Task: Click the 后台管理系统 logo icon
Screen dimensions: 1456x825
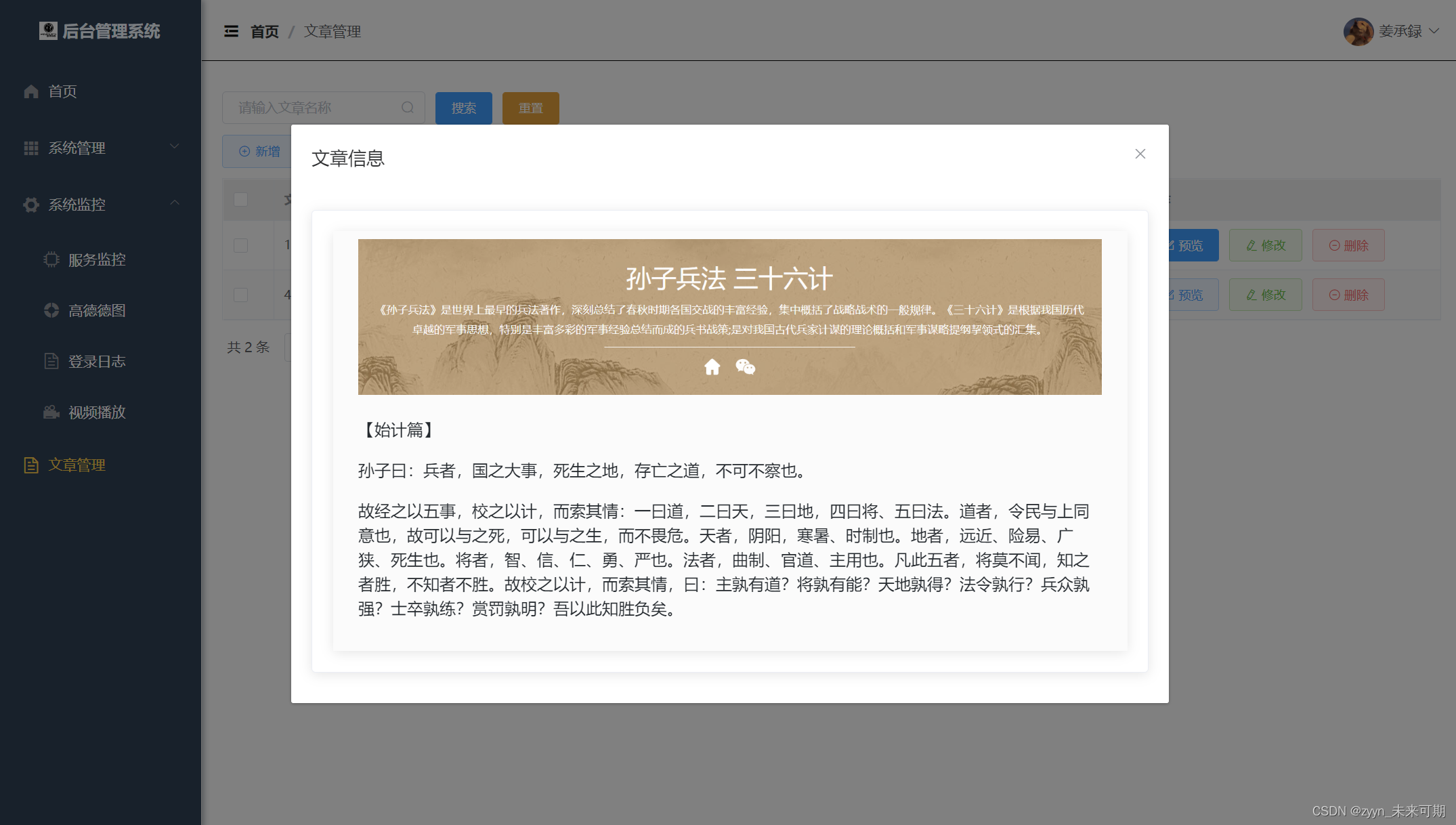Action: [x=48, y=30]
